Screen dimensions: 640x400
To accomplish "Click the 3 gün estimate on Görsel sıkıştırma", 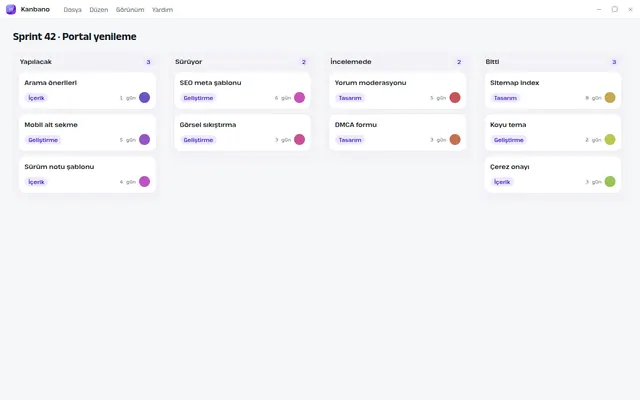I will 283,140.
